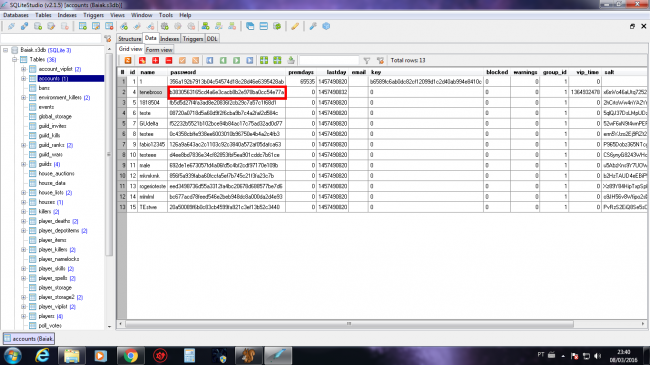Click the edit table icon
Screen dimensions: 650x365
96,26
